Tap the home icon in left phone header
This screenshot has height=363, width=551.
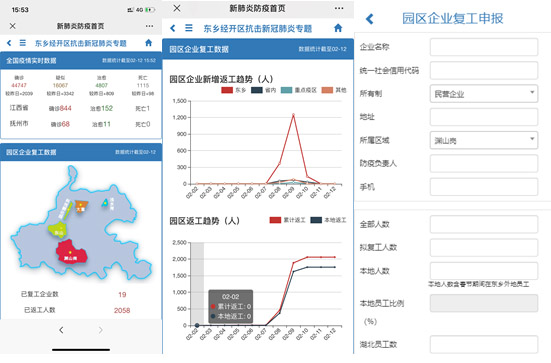tap(149, 43)
